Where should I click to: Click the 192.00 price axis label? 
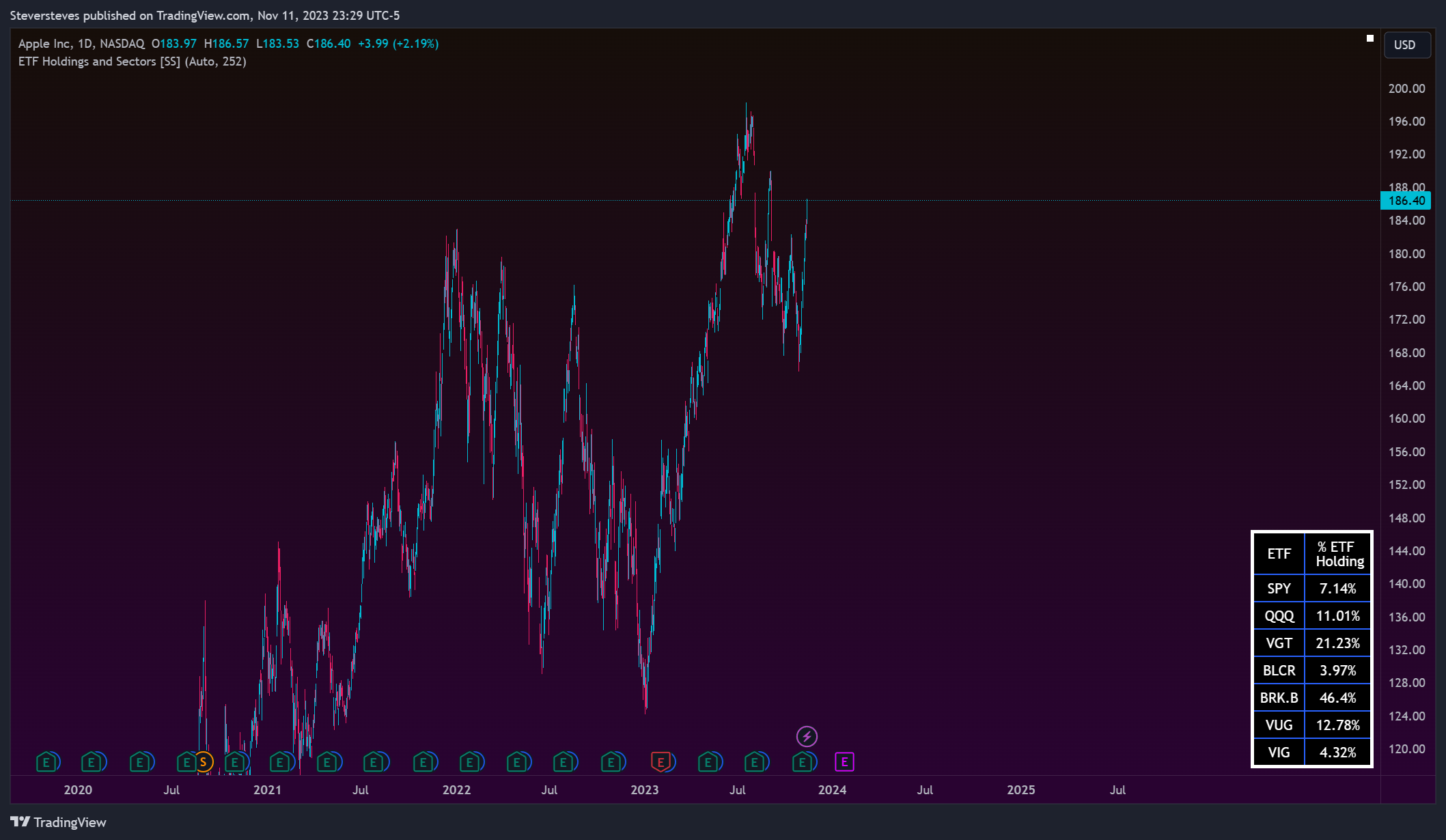click(x=1407, y=154)
